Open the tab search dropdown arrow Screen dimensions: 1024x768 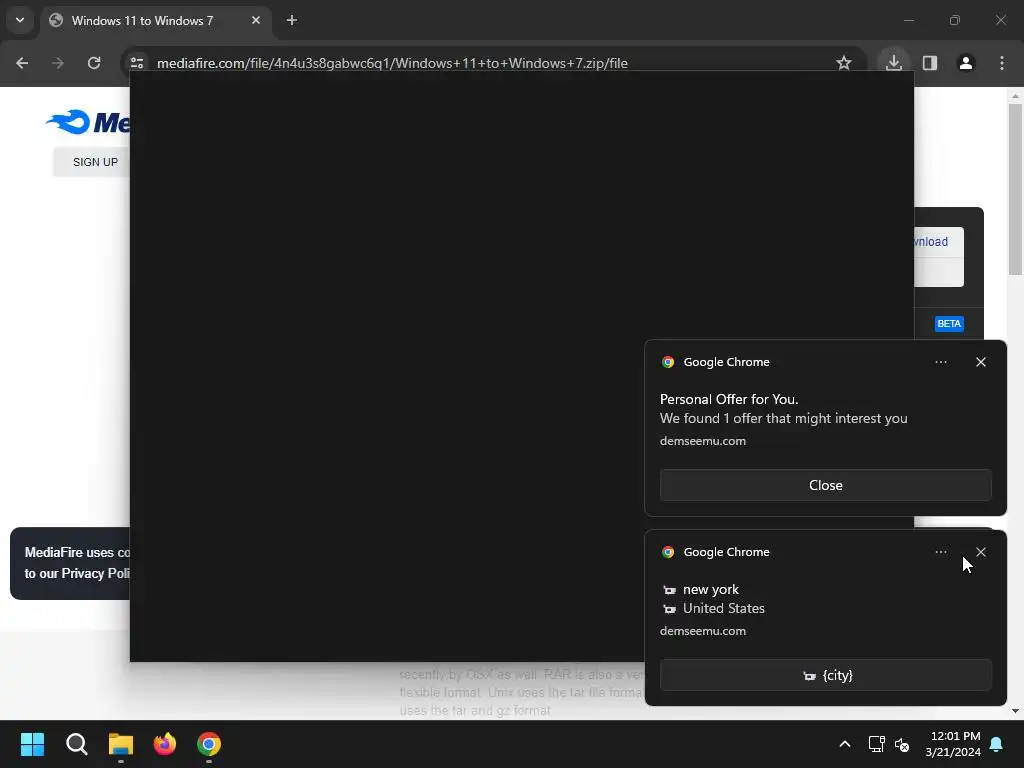click(20, 20)
